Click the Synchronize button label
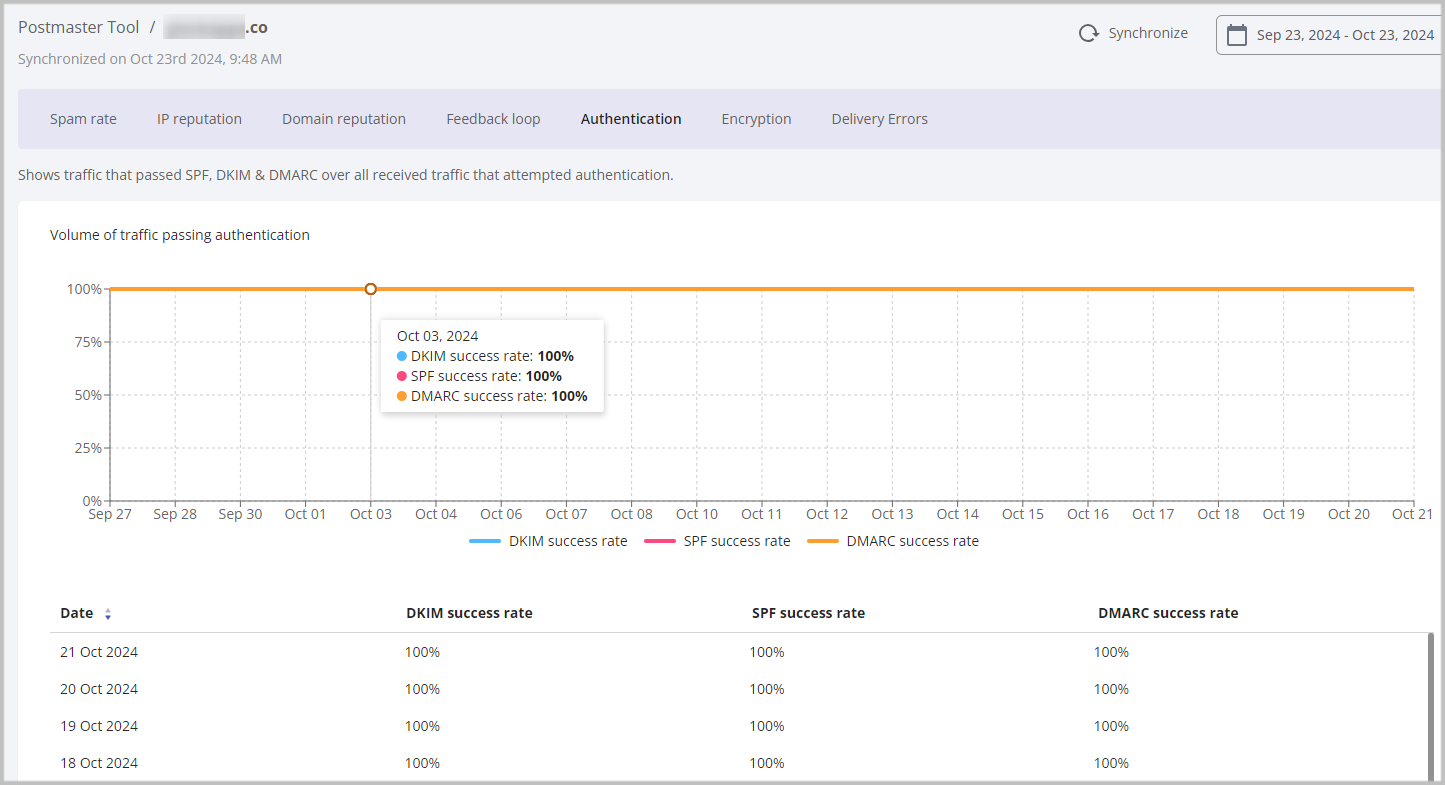This screenshot has width=1445, height=785. pos(1148,33)
